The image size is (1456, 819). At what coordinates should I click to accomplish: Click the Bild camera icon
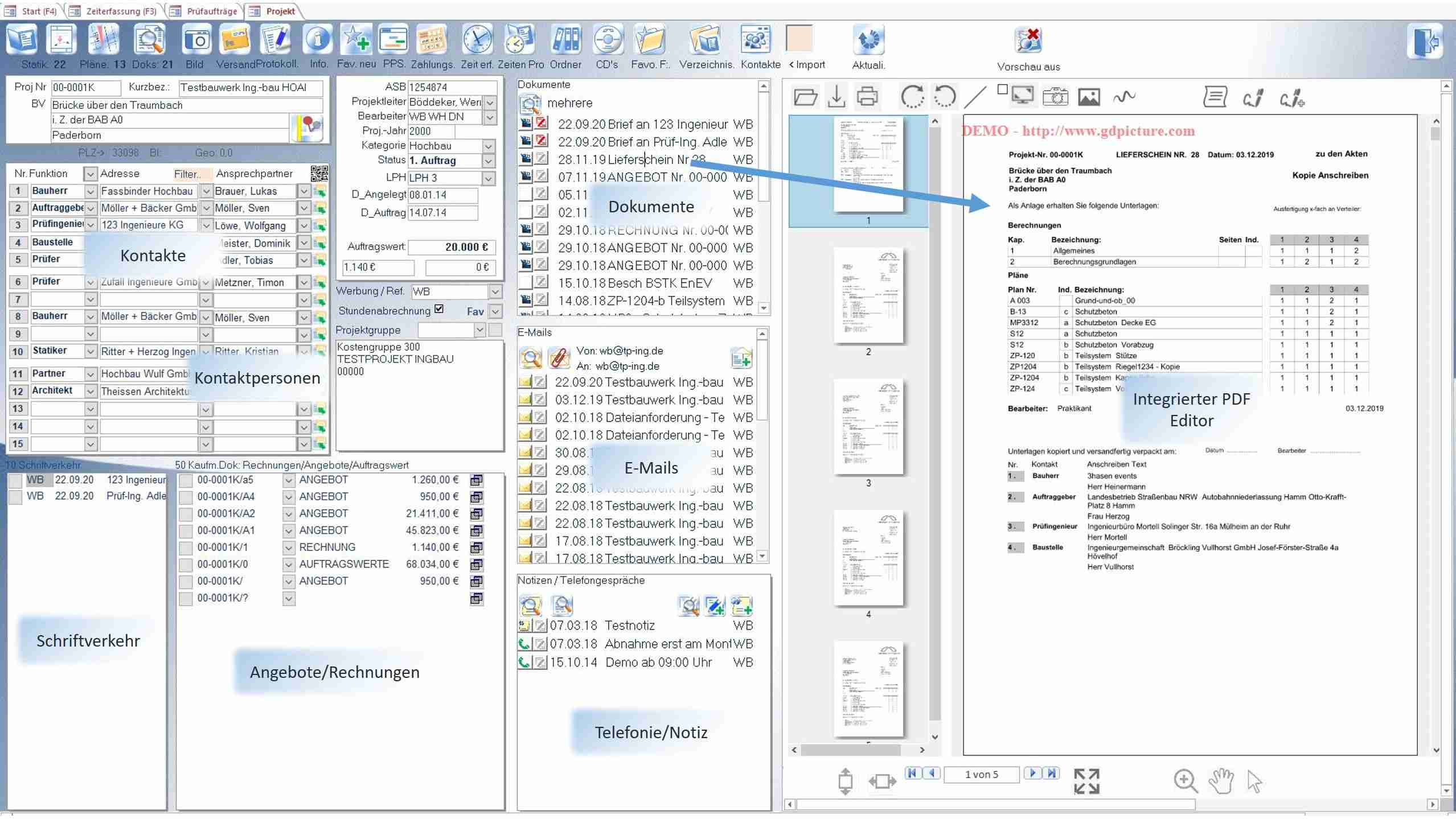[196, 40]
